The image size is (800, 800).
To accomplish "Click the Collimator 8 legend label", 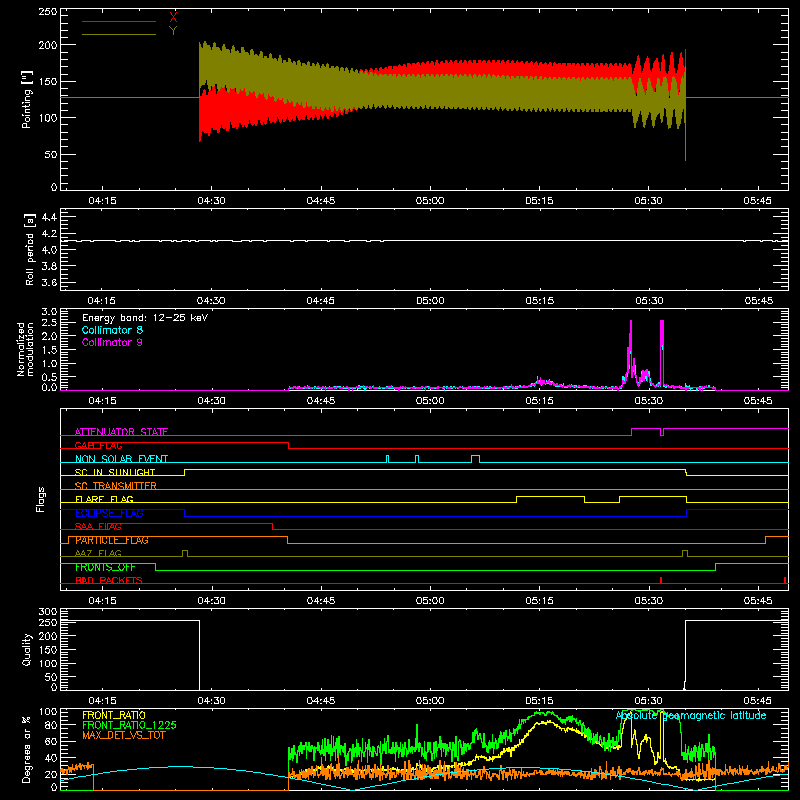I will (112, 330).
